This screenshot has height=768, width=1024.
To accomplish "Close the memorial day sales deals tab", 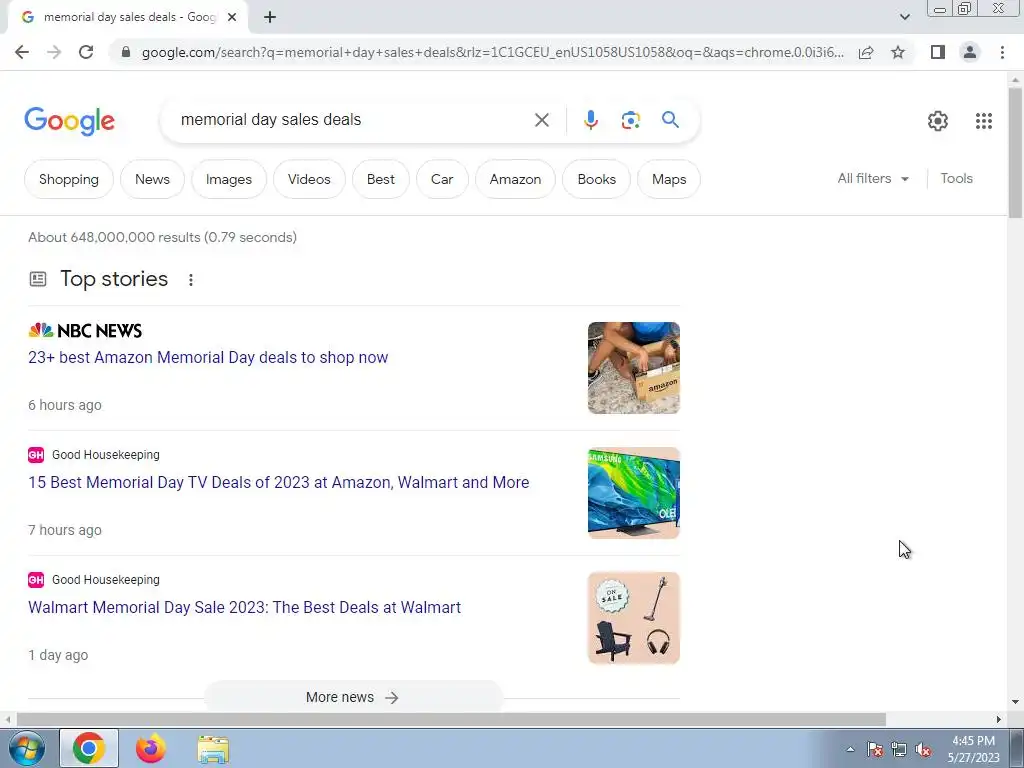I will tap(232, 18).
